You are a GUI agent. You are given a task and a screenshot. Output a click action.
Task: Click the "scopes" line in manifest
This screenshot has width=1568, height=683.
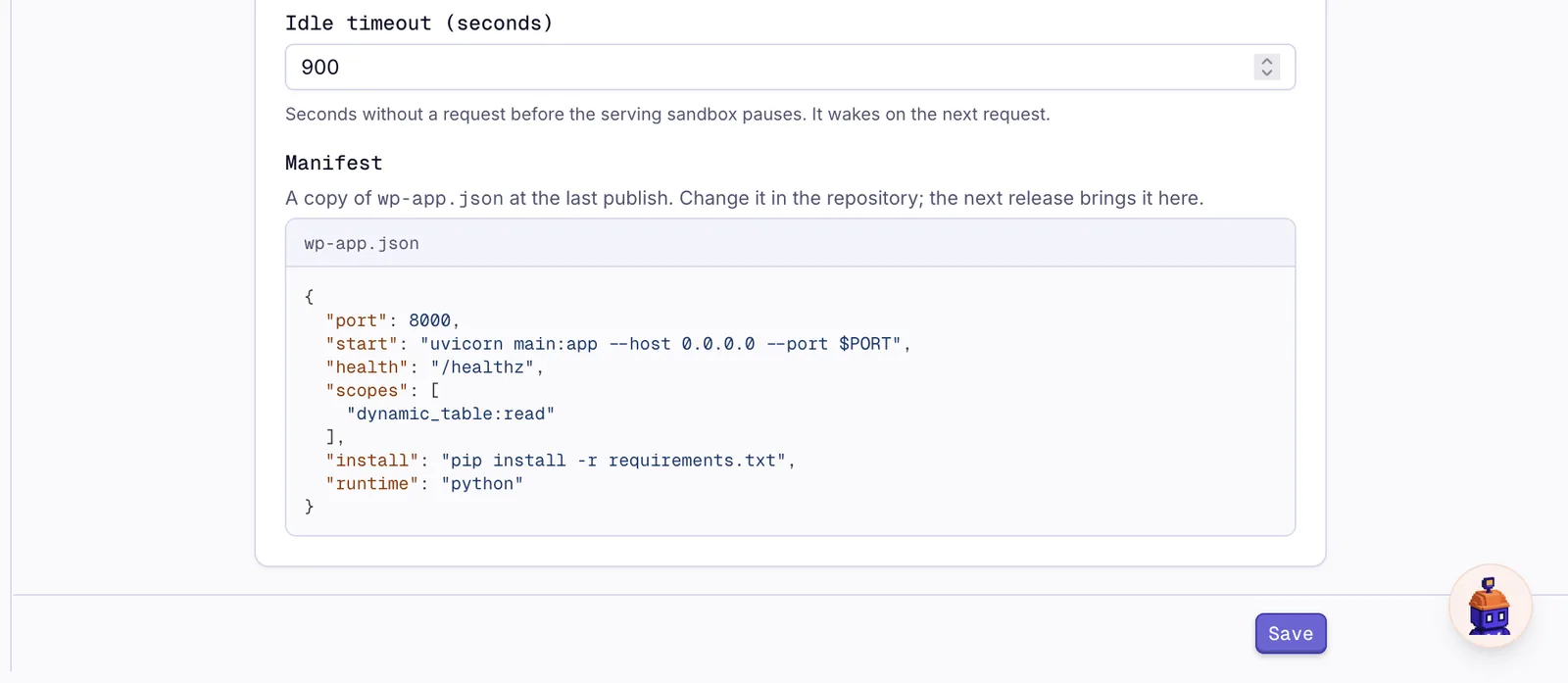pyautogui.click(x=382, y=390)
